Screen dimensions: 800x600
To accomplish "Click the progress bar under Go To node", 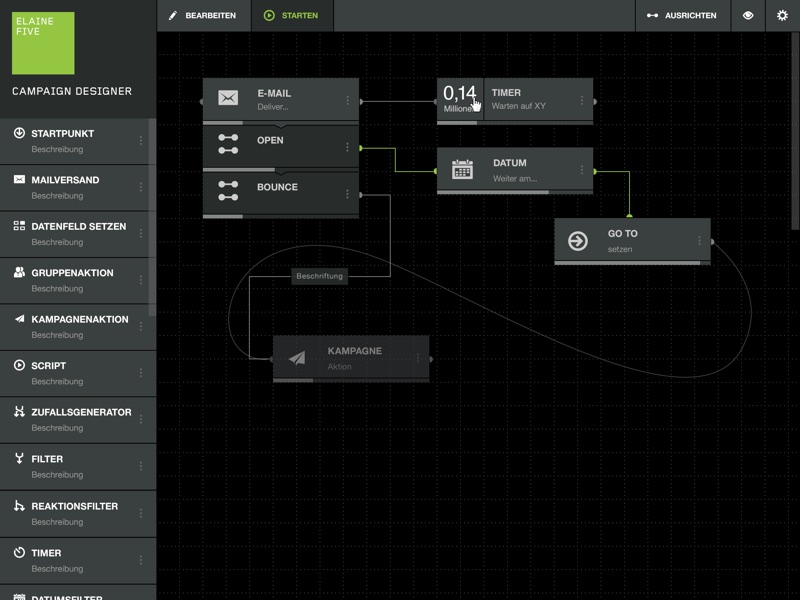I will [632, 263].
